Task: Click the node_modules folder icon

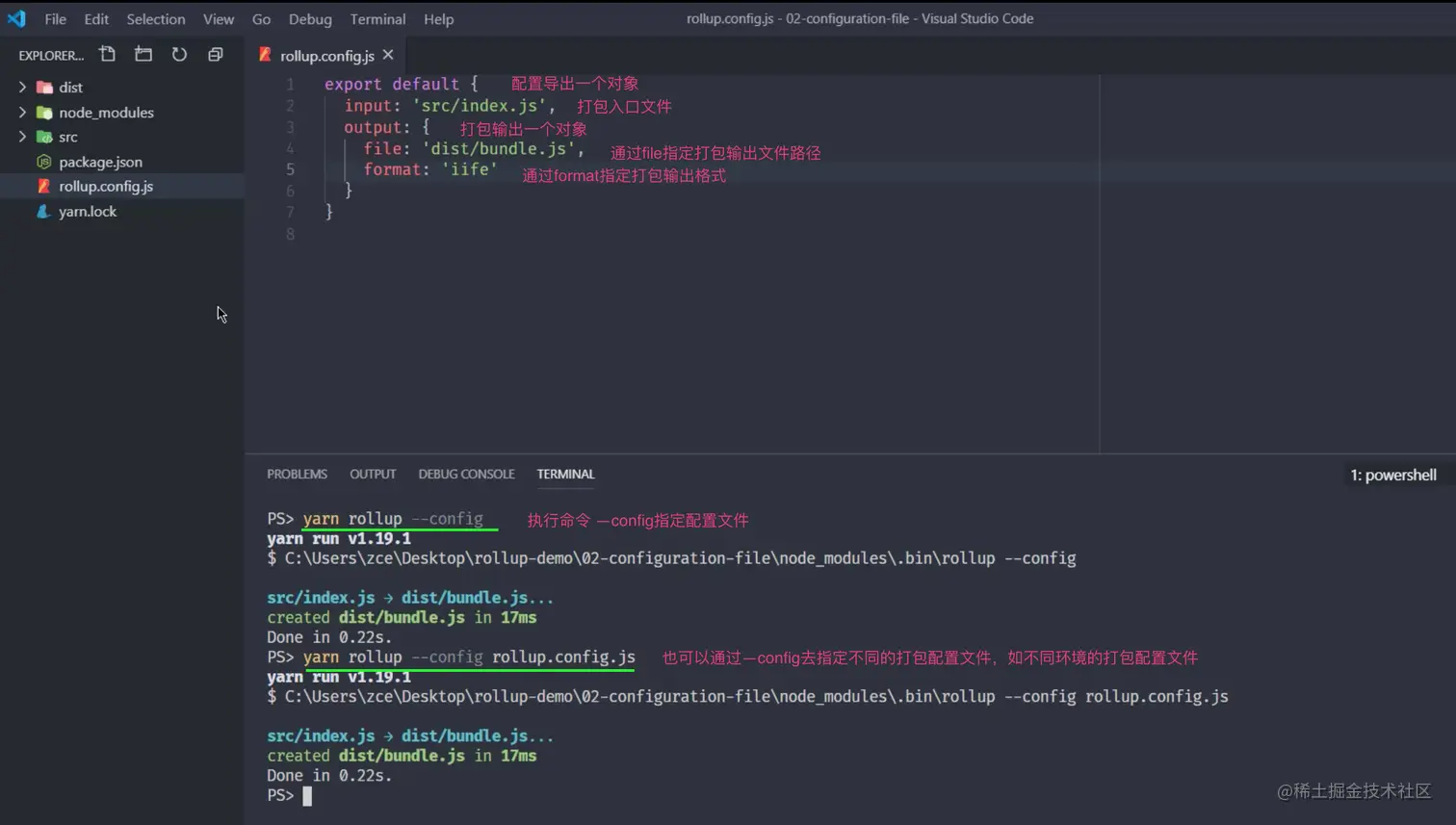Action: (44, 113)
